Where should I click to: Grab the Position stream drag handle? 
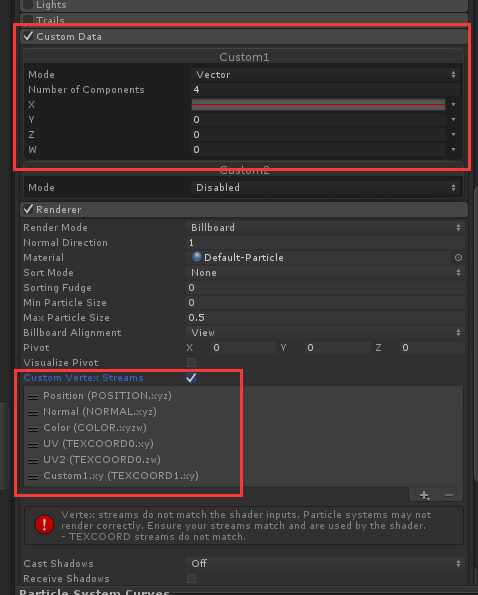click(x=33, y=397)
